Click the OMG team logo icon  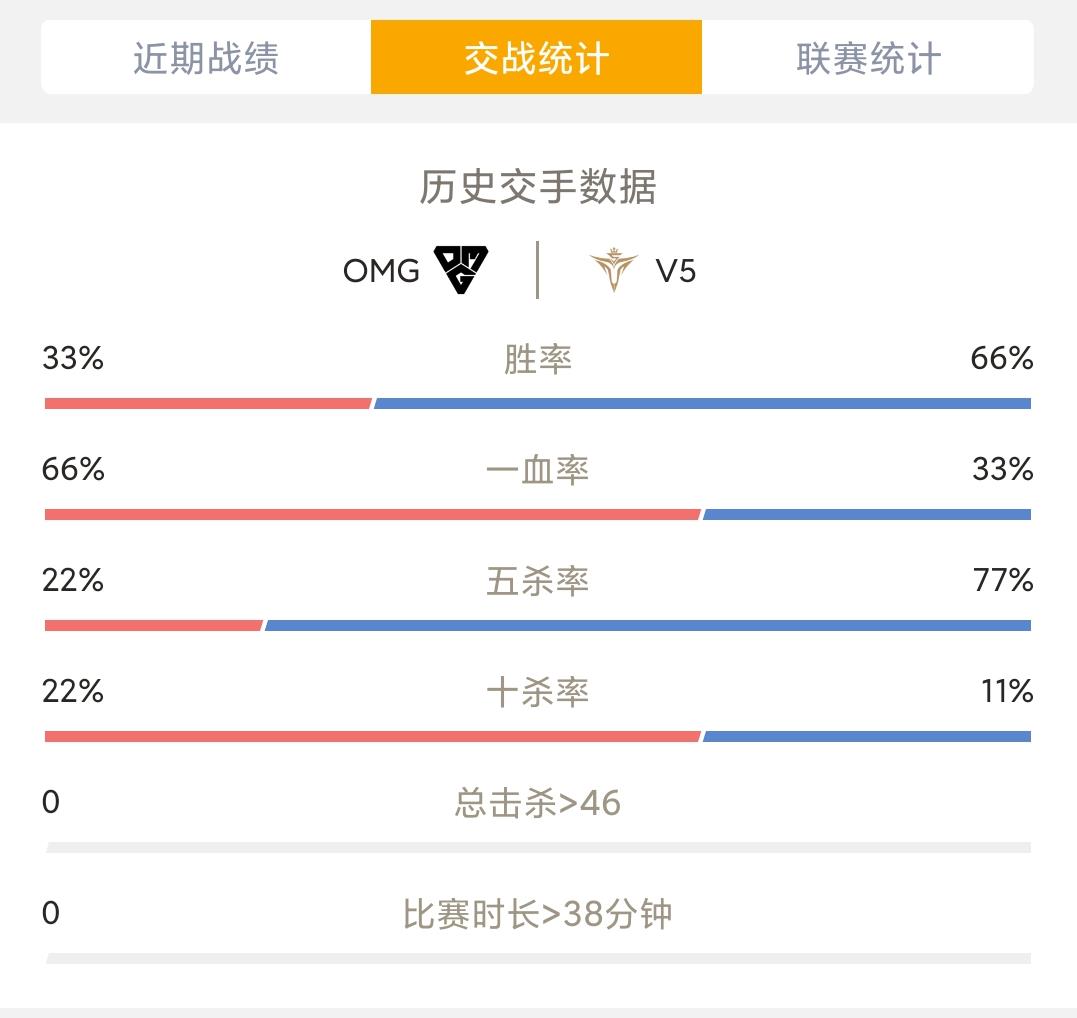pos(461,270)
